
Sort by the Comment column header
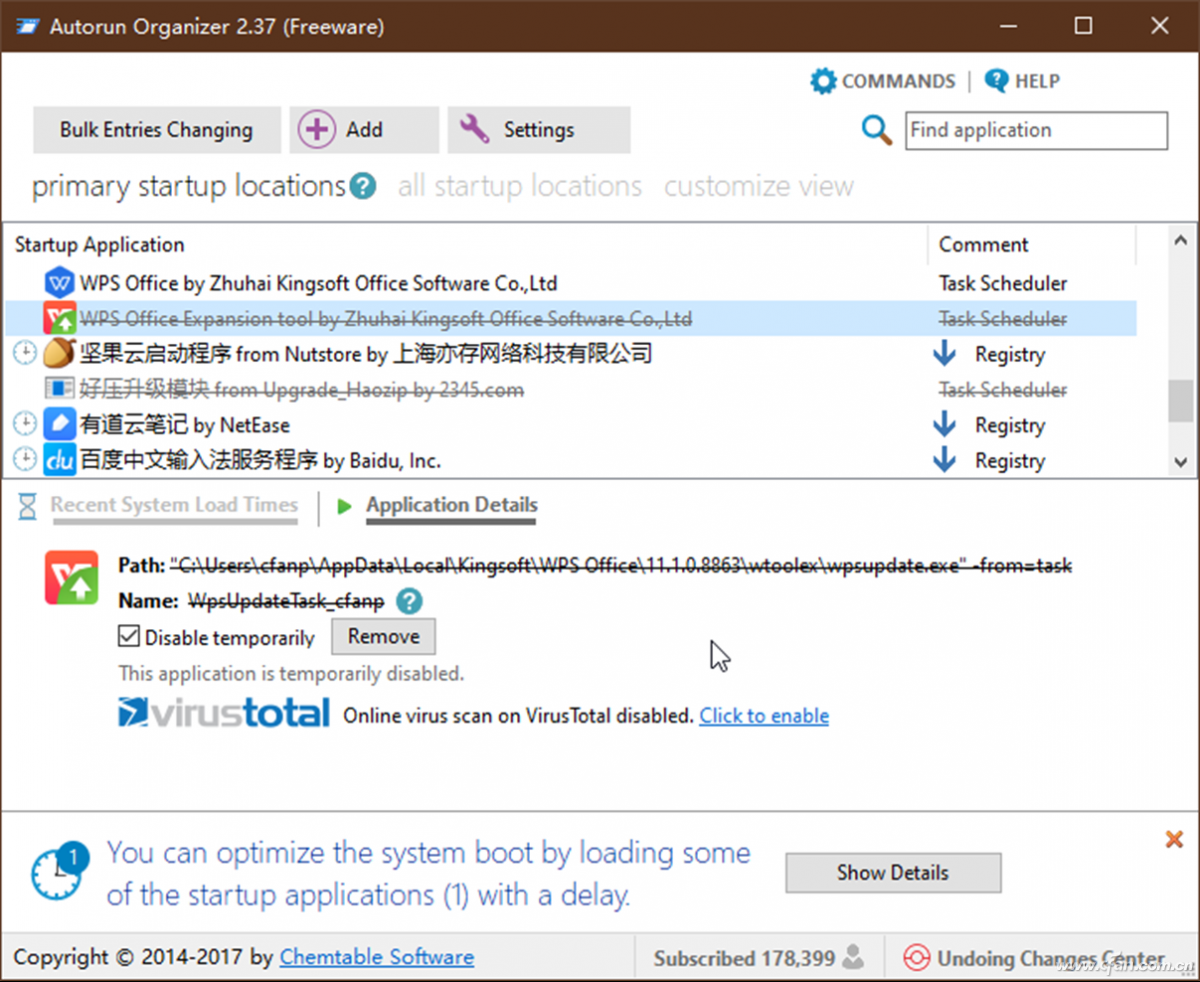pyautogui.click(x=1033, y=245)
